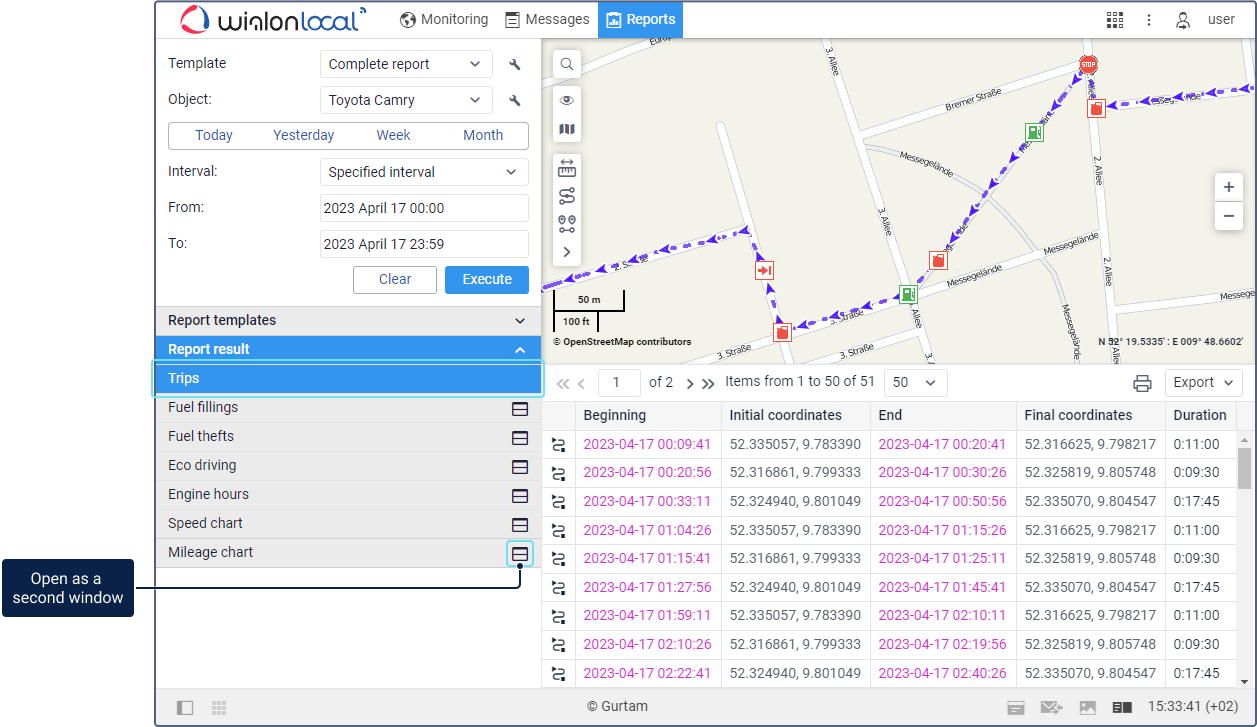
Task: Open the Export dropdown
Action: [1203, 383]
